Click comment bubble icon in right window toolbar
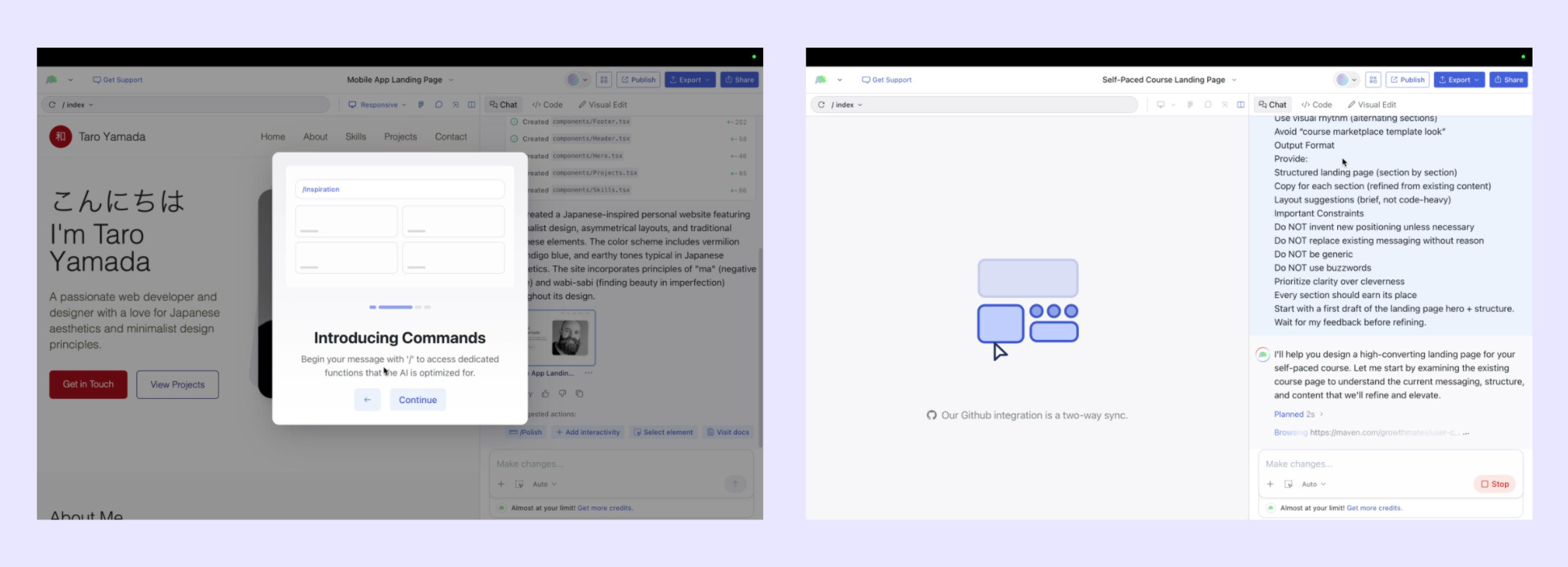The height and width of the screenshot is (567, 1568). coord(1208,105)
